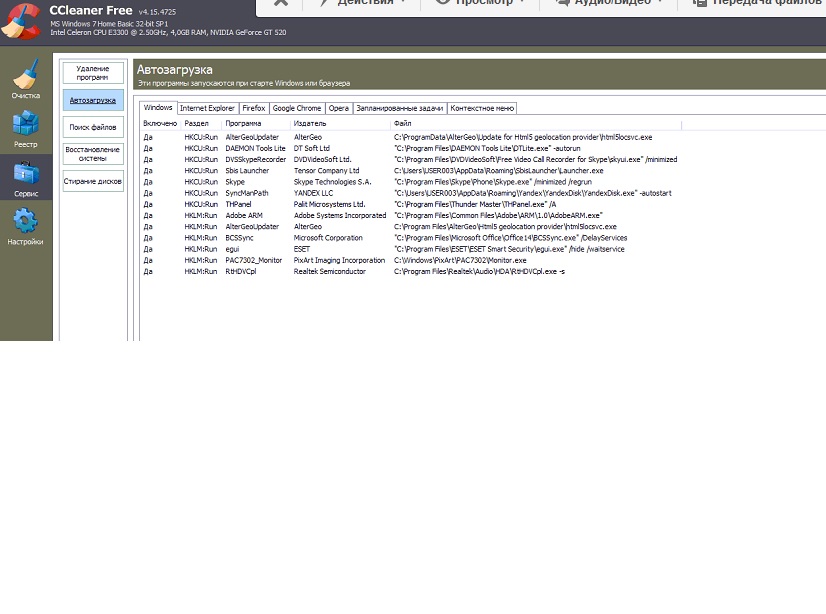Select Skype in the Программа column
The width and height of the screenshot is (826, 614).
point(235,182)
